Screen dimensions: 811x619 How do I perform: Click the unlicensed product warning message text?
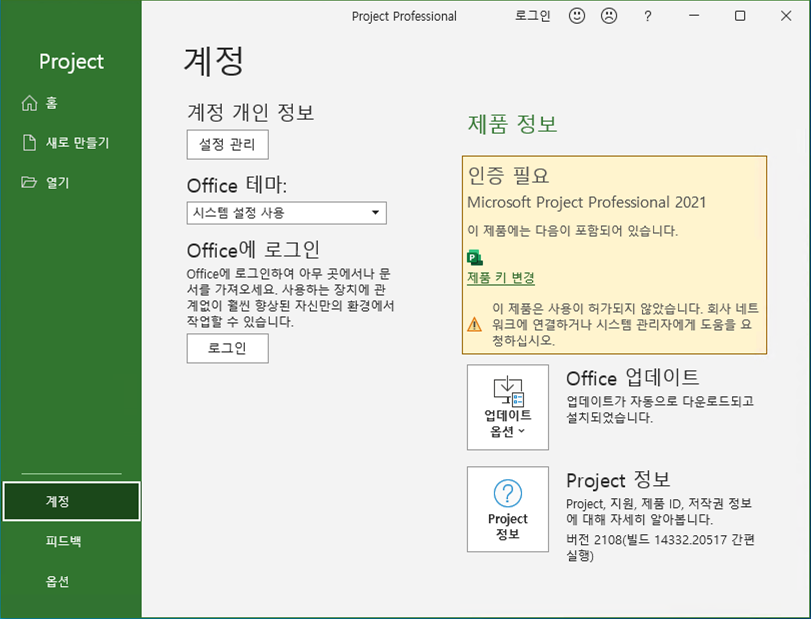[625, 324]
